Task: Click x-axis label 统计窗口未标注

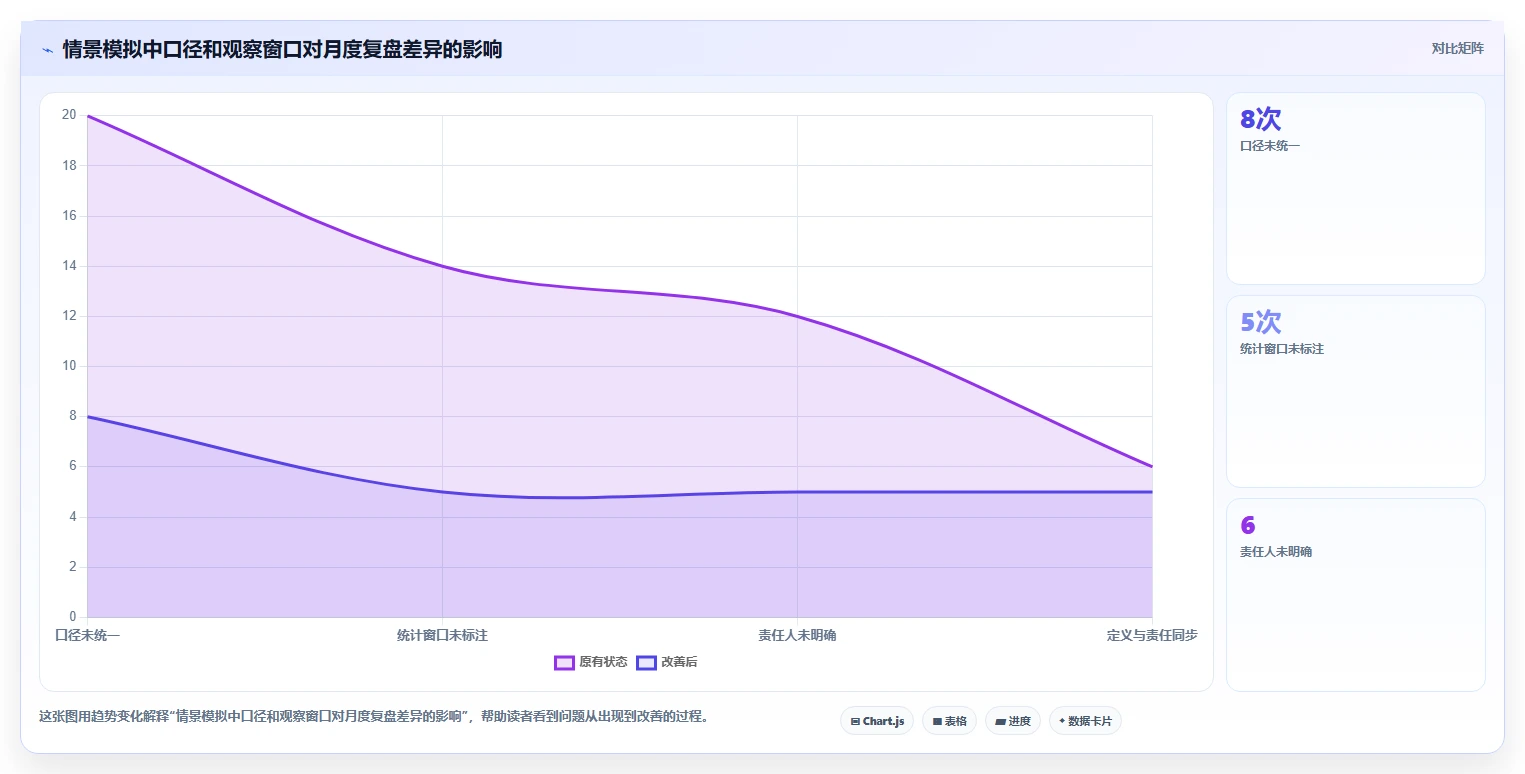Action: tap(442, 635)
